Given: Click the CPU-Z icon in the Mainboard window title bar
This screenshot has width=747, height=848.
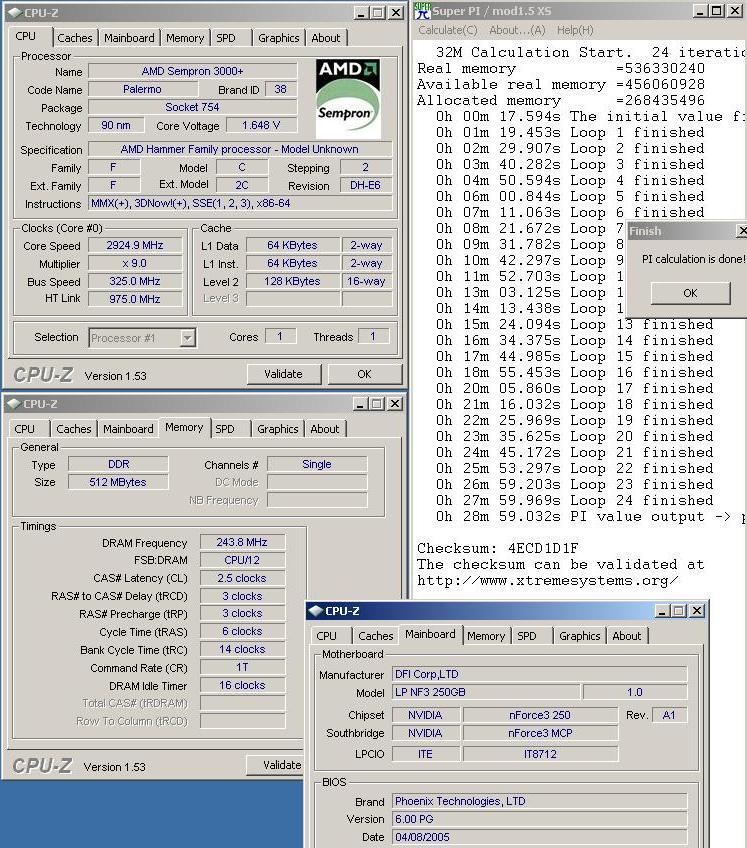Looking at the screenshot, I should pyautogui.click(x=316, y=611).
